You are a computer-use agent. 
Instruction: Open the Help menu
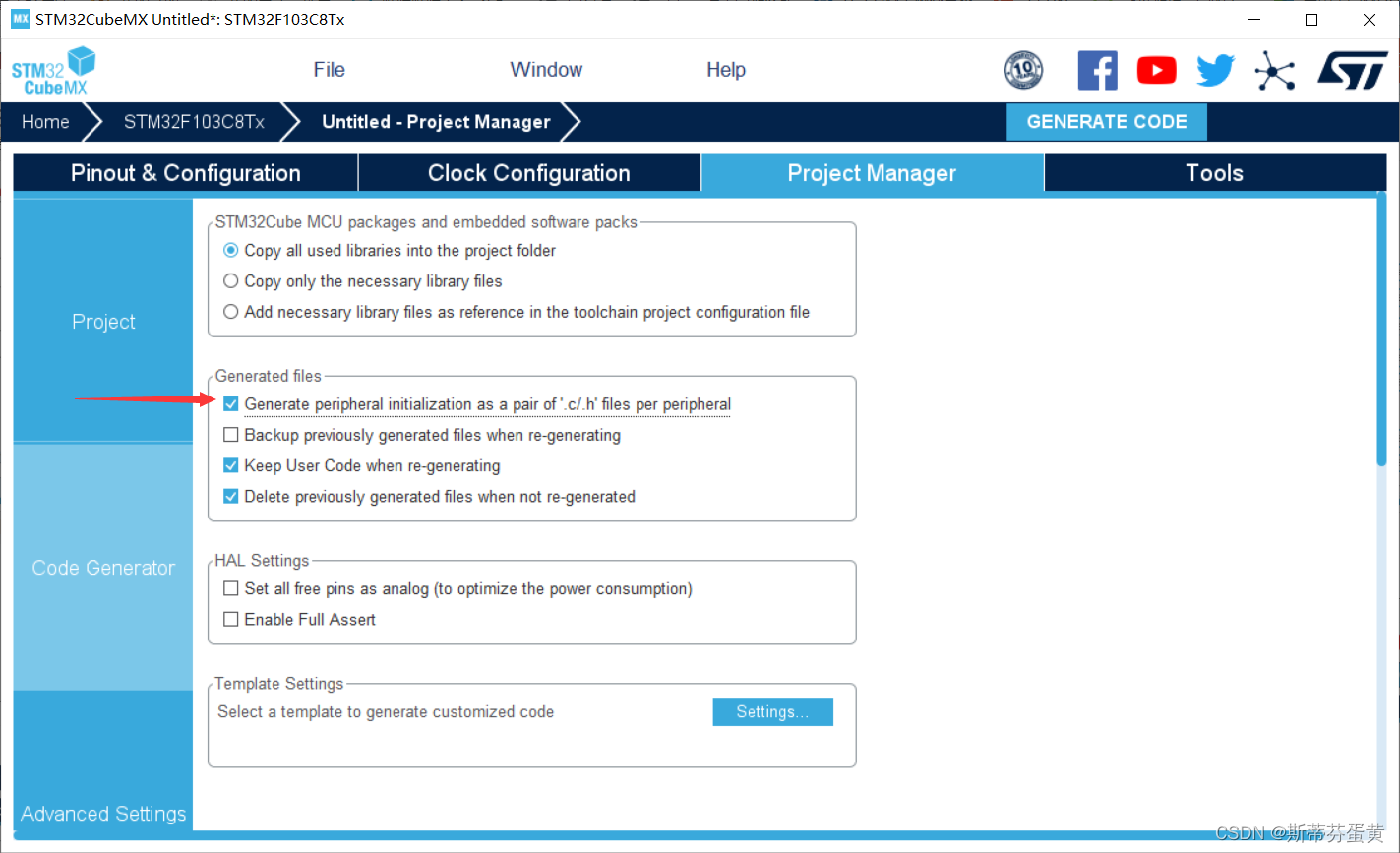726,70
